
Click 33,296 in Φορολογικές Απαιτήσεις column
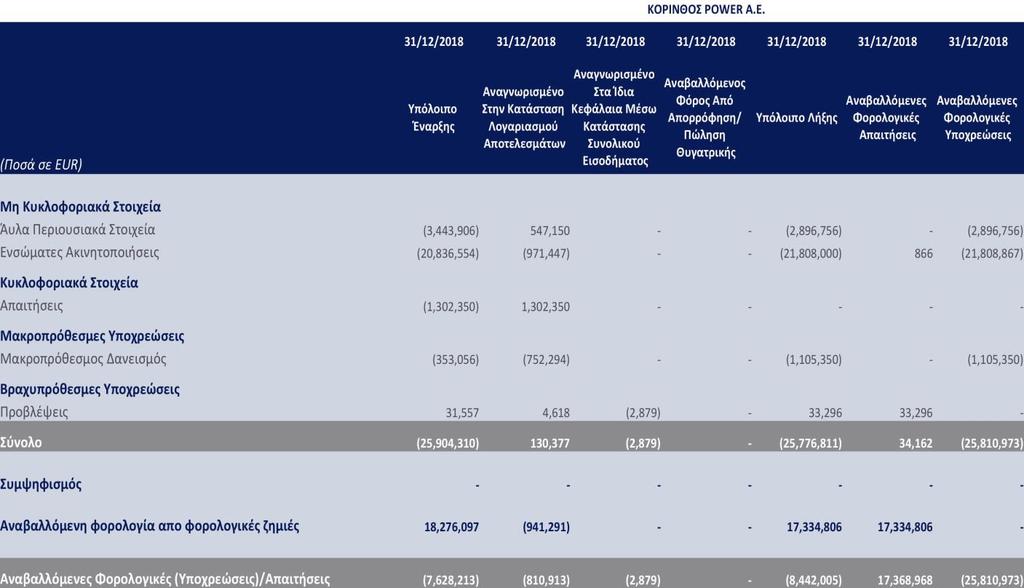[916, 413]
